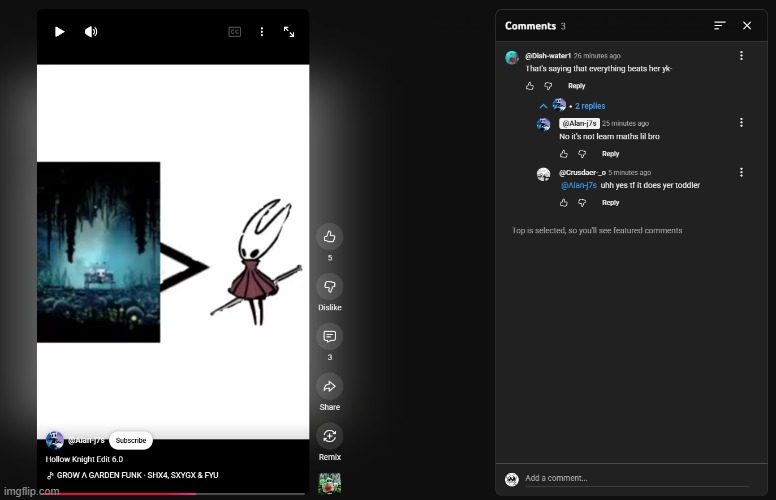This screenshot has width=776, height=500.
Task: Toggle closed captions on the video
Action: 235,32
